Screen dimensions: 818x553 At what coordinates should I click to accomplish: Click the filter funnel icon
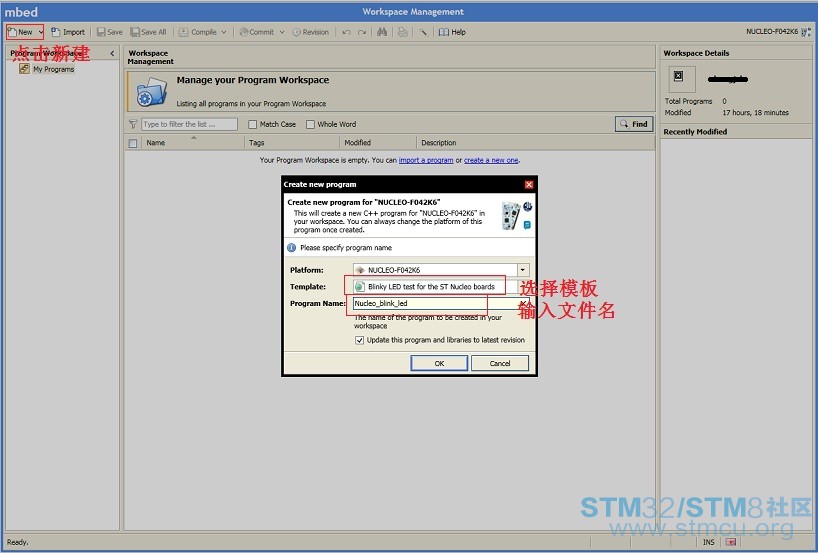133,124
